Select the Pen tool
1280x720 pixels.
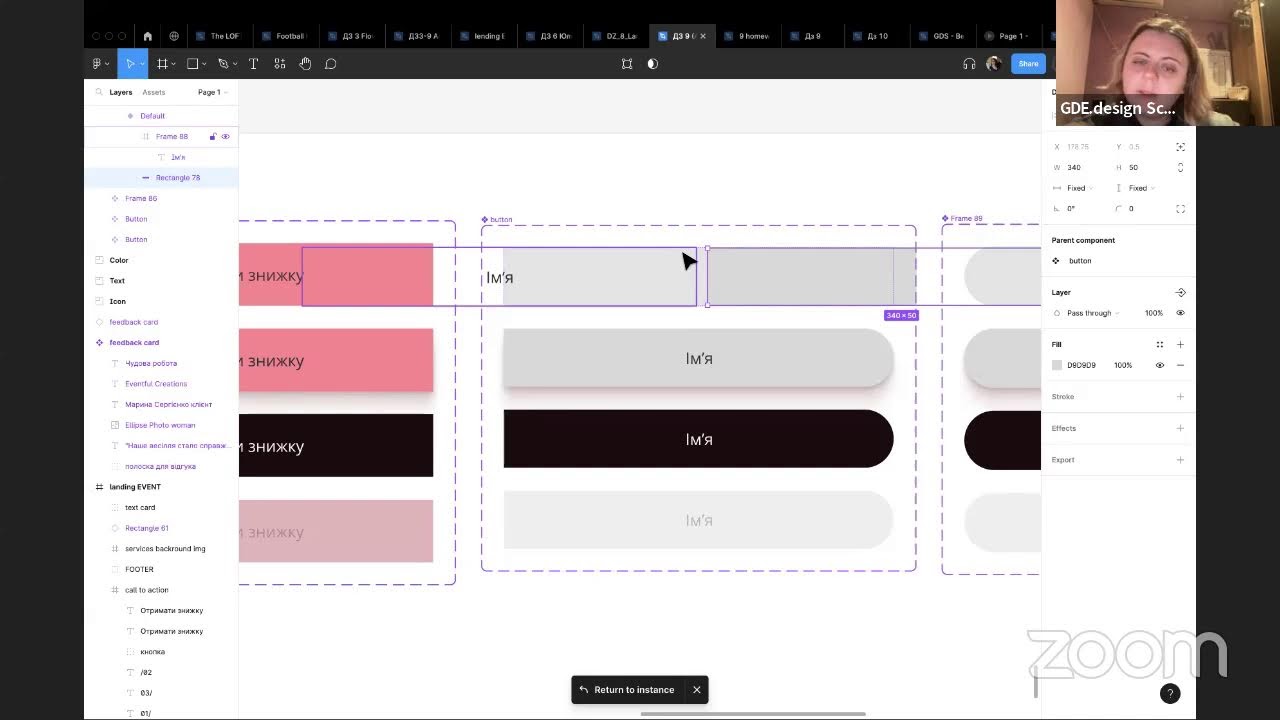223,64
